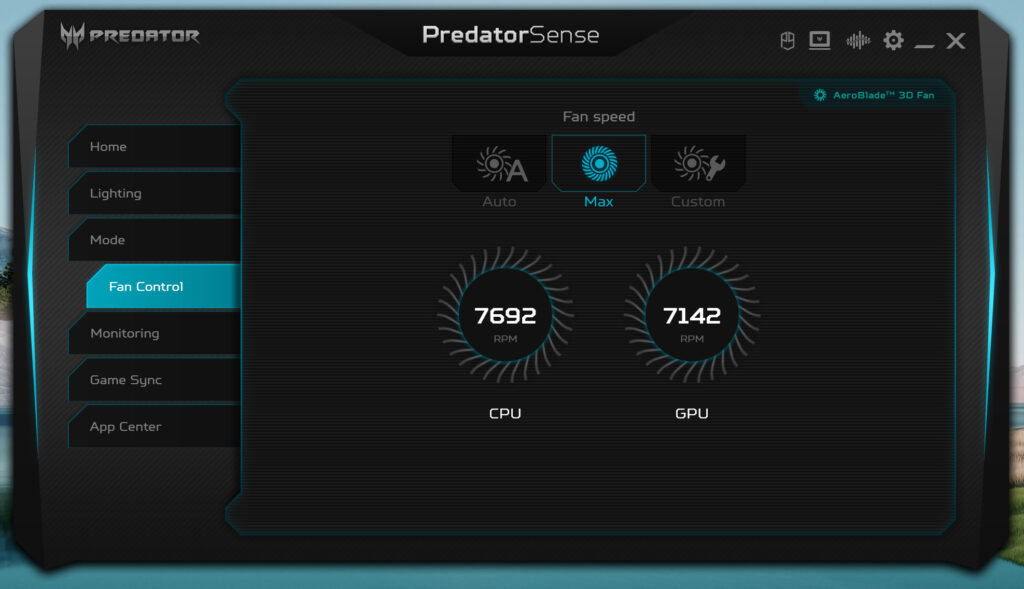Switch to the Mode tab
The height and width of the screenshot is (589, 1024).
pyautogui.click(x=154, y=240)
